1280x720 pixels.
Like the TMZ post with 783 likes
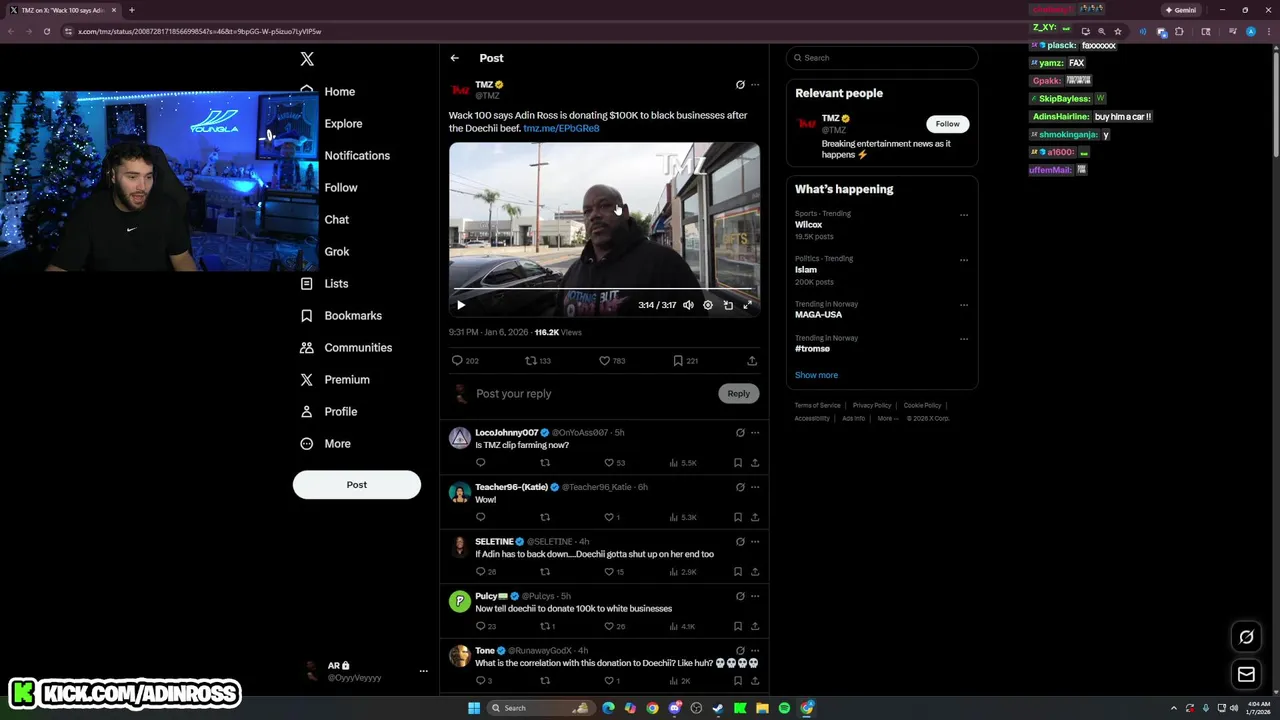coord(612,360)
